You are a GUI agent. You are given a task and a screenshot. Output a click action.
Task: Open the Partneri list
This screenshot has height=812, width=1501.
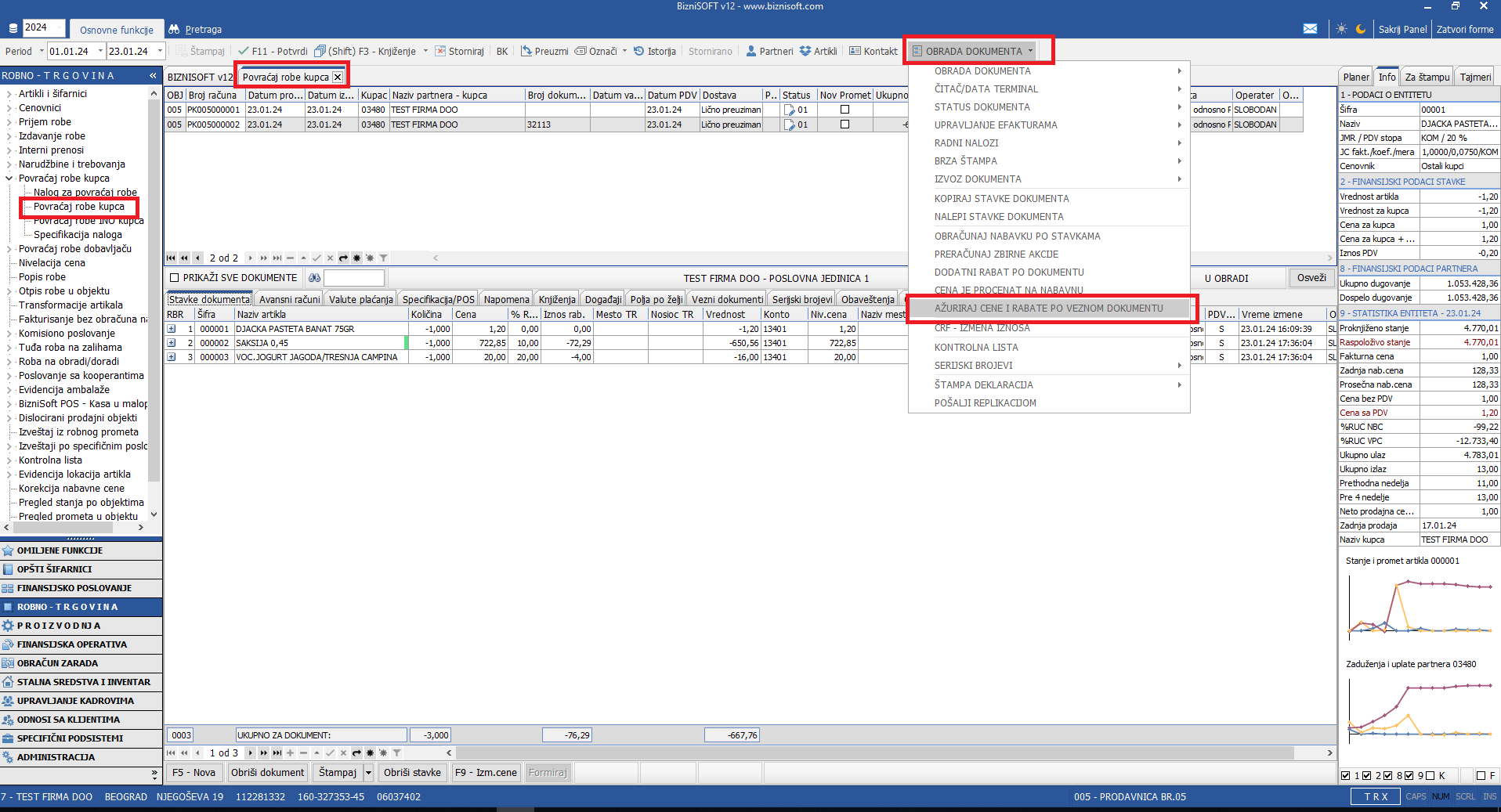[769, 52]
